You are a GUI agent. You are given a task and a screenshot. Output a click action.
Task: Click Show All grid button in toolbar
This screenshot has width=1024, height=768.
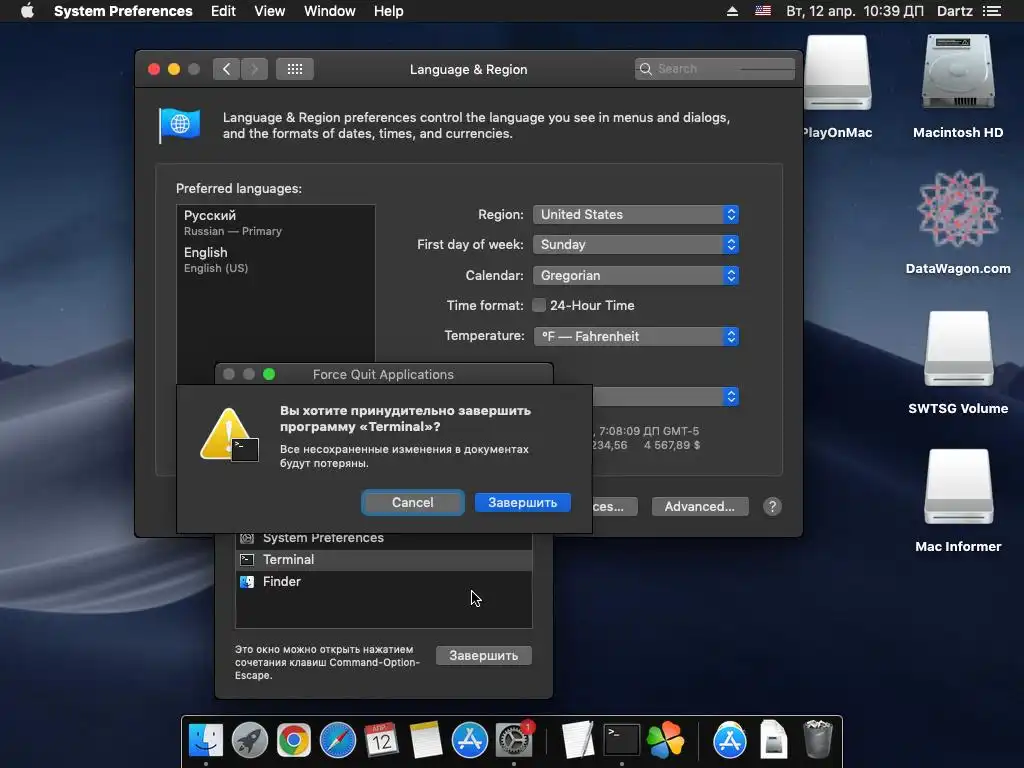[295, 69]
